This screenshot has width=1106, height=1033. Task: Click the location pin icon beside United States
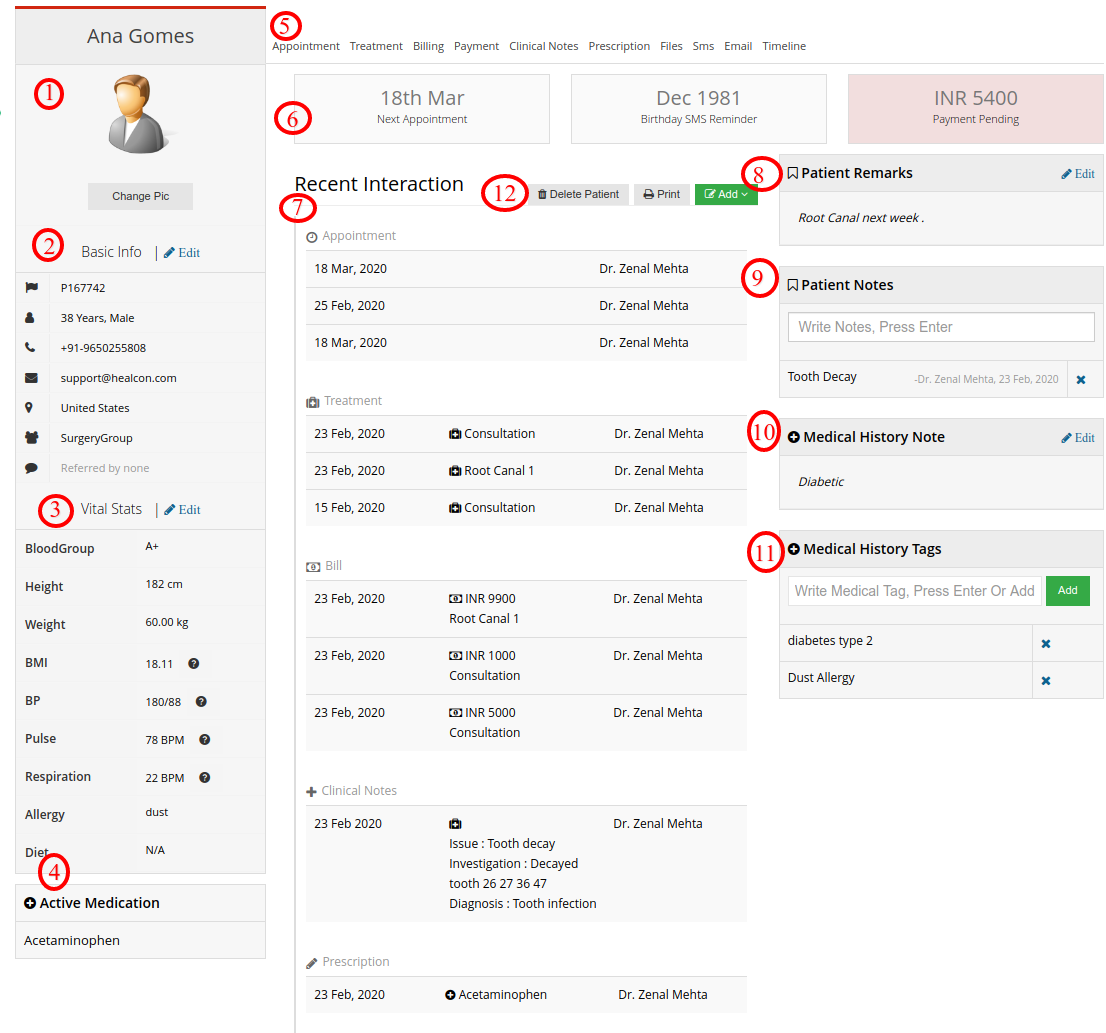tap(29, 408)
